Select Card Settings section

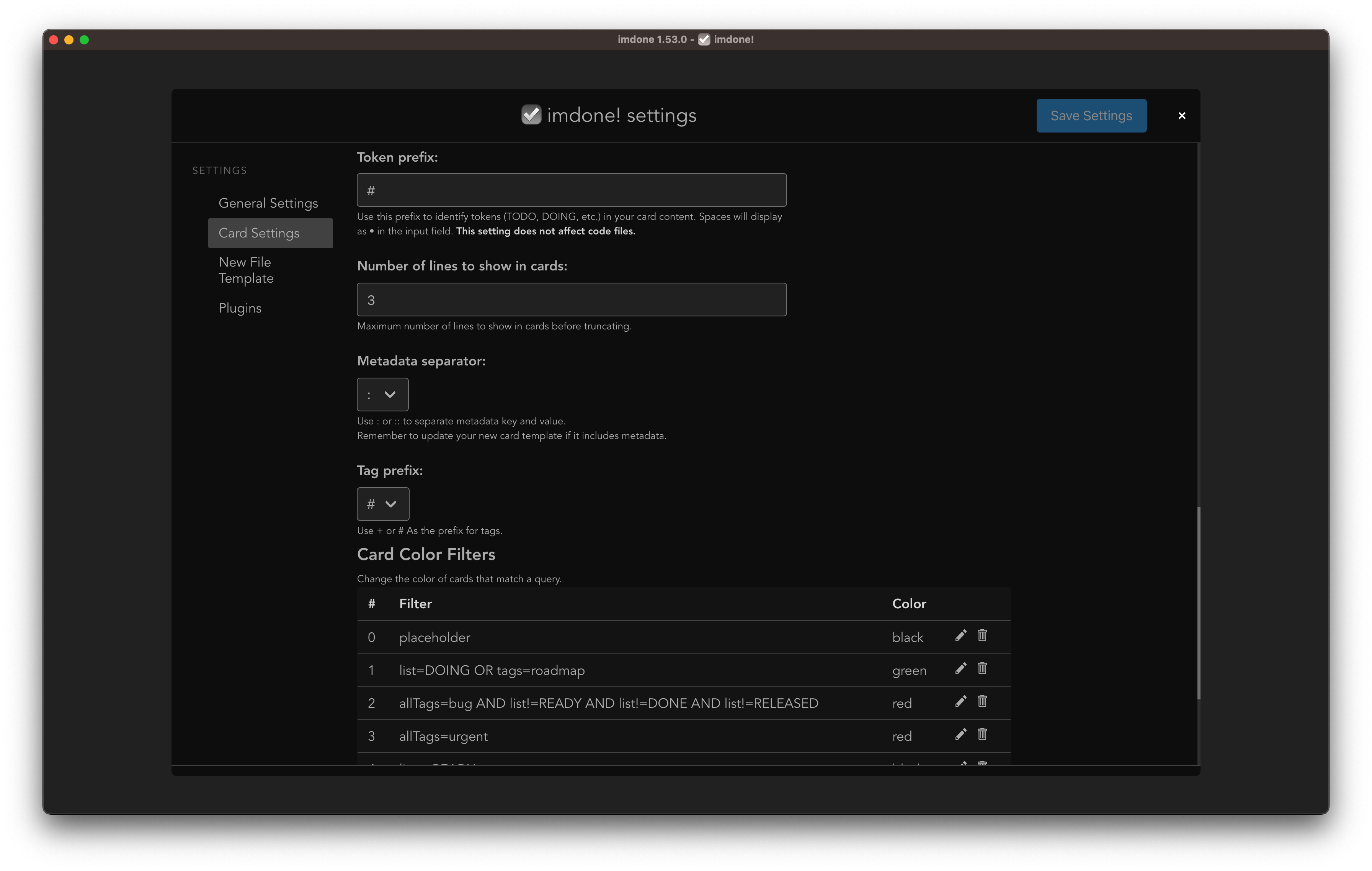pos(271,233)
